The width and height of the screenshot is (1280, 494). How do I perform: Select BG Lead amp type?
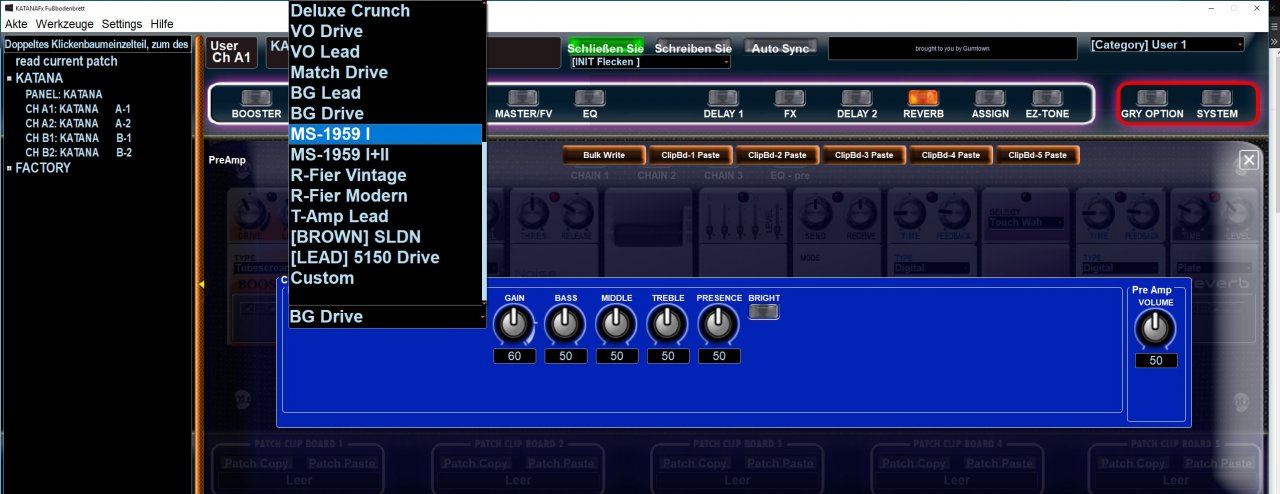click(x=384, y=93)
